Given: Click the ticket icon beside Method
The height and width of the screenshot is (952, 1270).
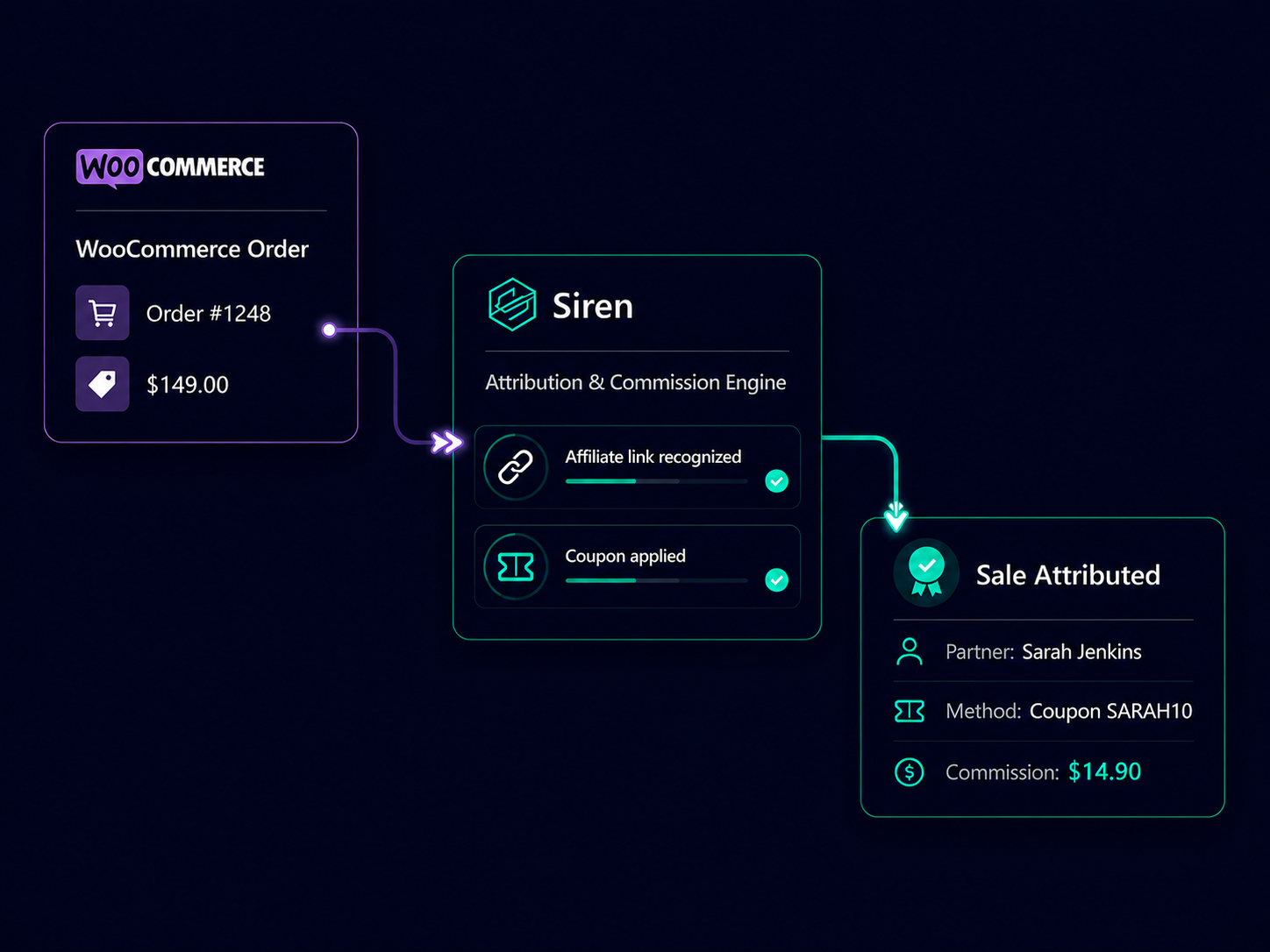Looking at the screenshot, I should (x=910, y=711).
